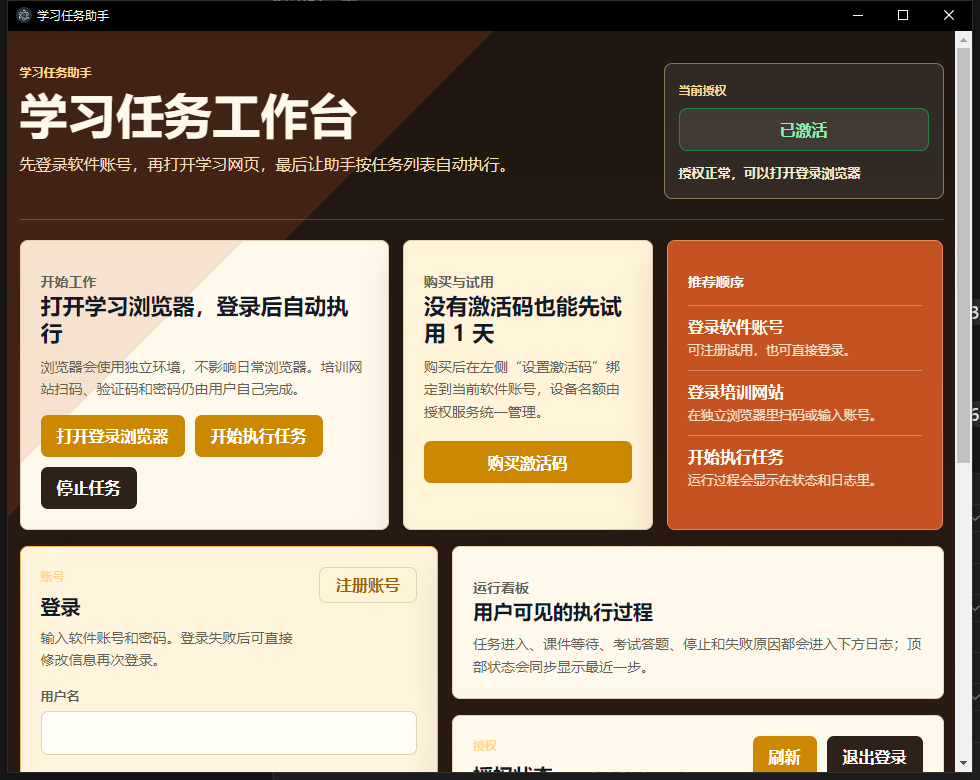Start tasks with 开始执行任务 button
The image size is (980, 780).
[x=259, y=436]
